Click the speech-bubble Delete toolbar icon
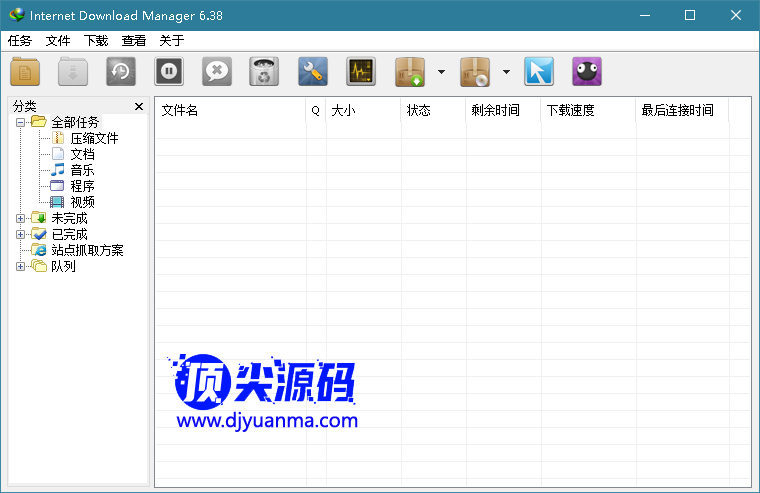The image size is (760, 493). 217,72
